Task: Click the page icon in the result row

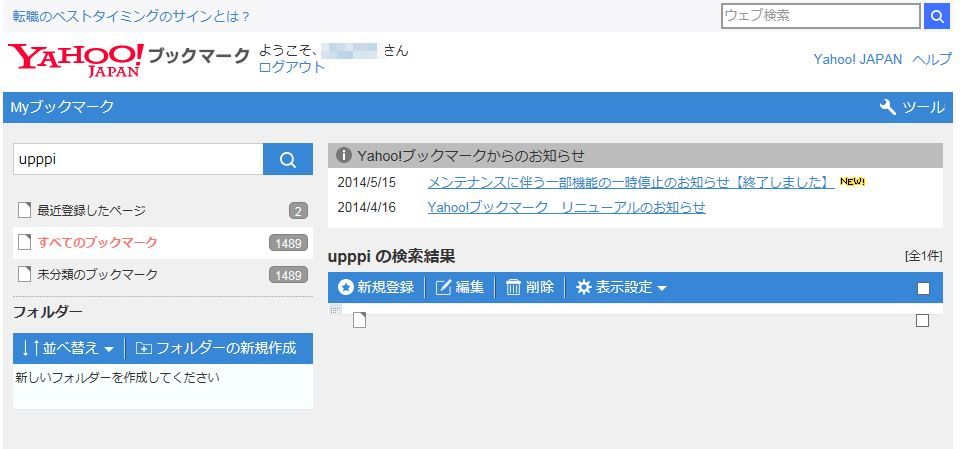Action: [x=359, y=320]
